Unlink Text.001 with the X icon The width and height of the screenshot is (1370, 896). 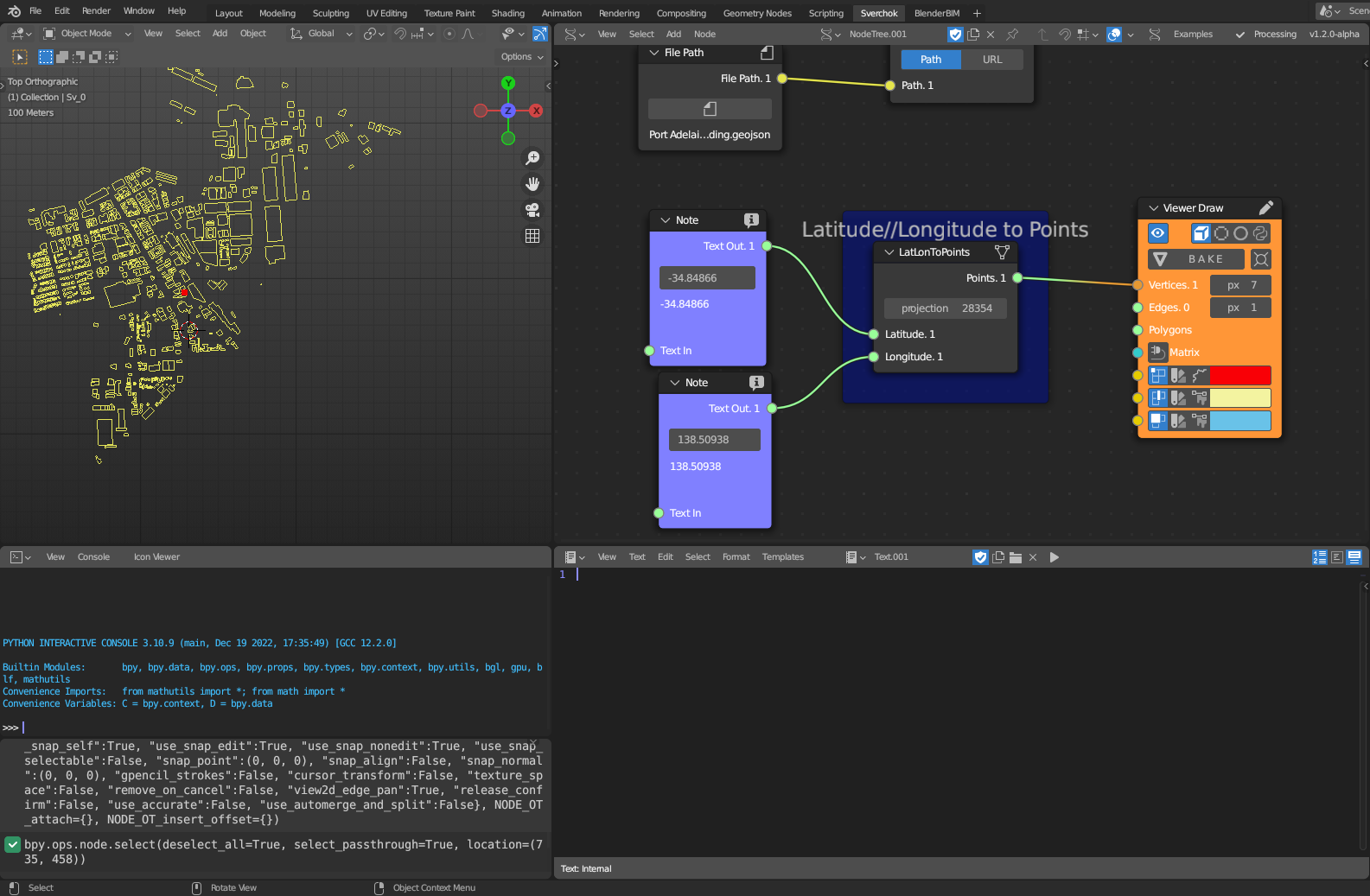[1033, 557]
